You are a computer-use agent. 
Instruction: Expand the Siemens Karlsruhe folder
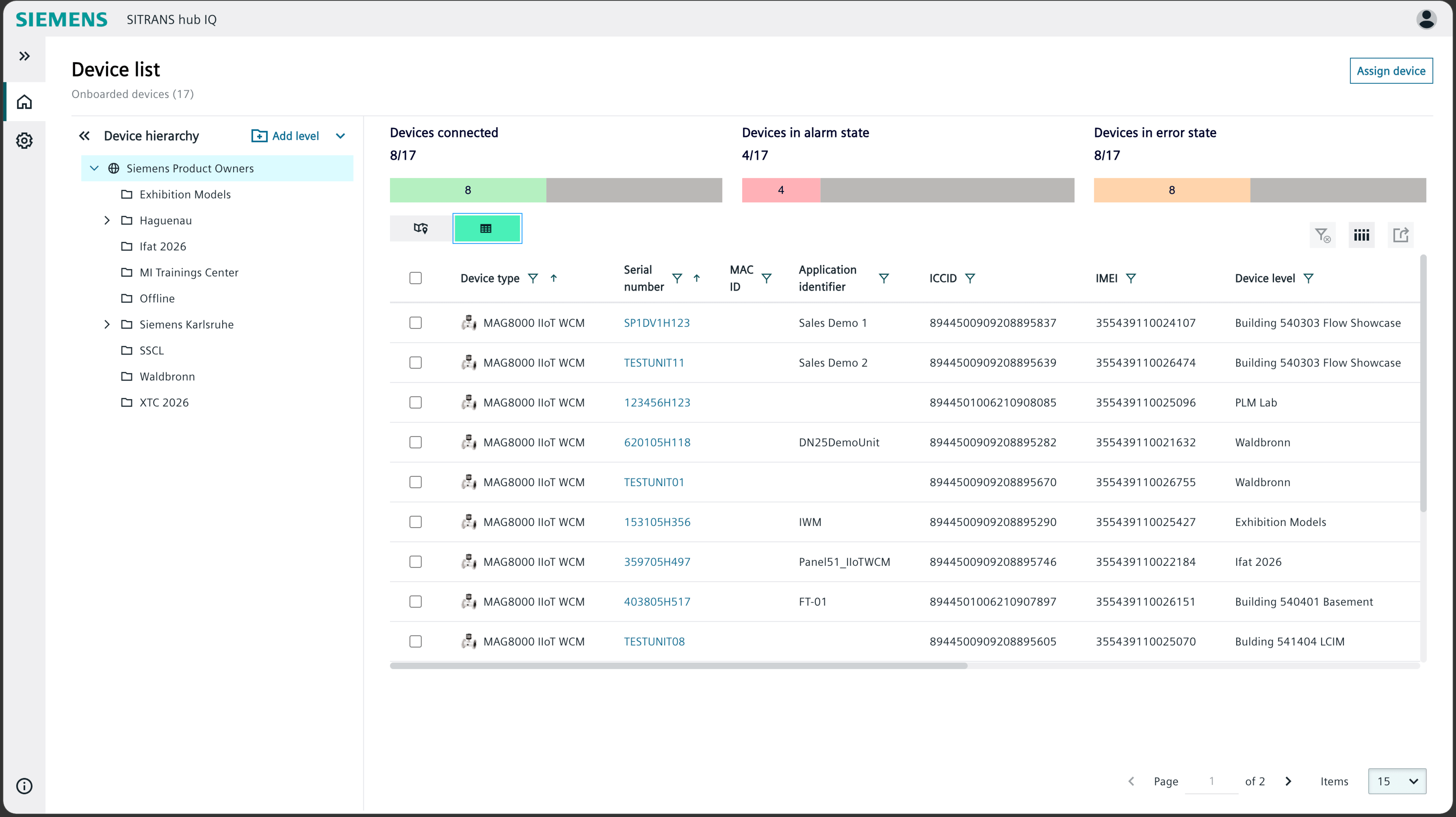coord(107,324)
